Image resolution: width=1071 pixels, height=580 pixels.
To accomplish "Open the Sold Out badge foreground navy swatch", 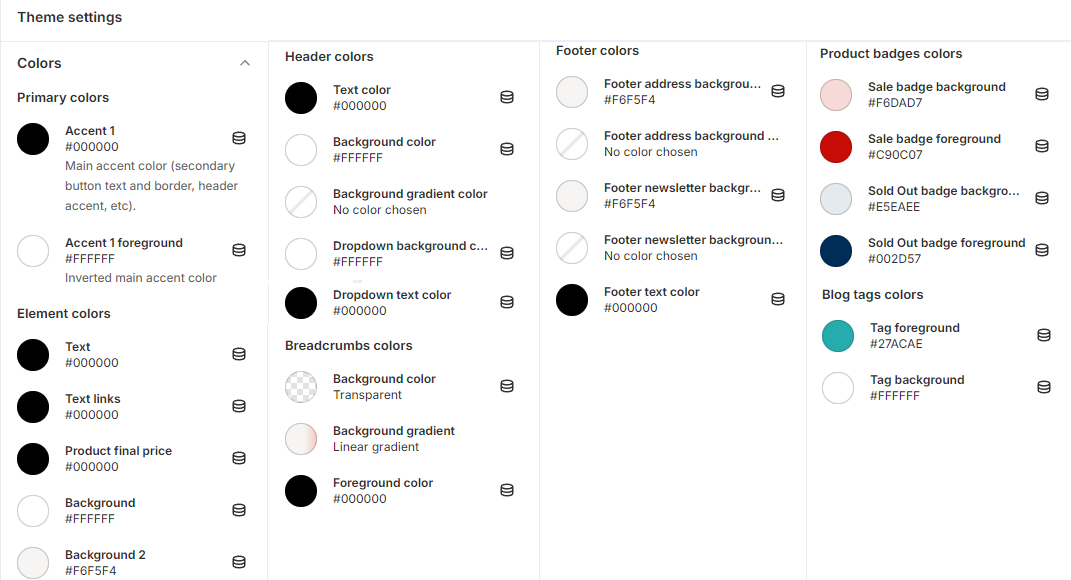I will click(x=836, y=251).
